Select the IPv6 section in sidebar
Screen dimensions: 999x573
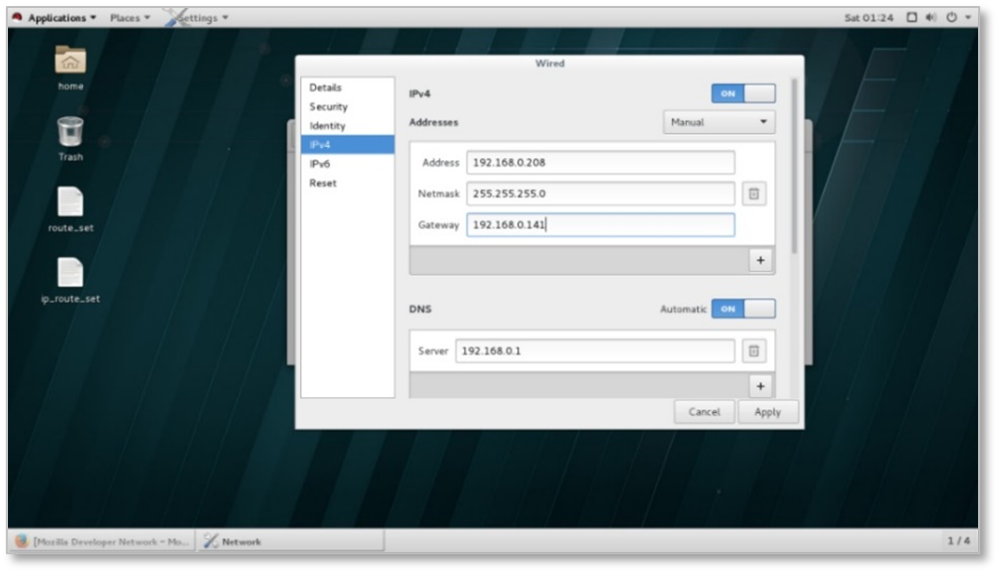[320, 164]
